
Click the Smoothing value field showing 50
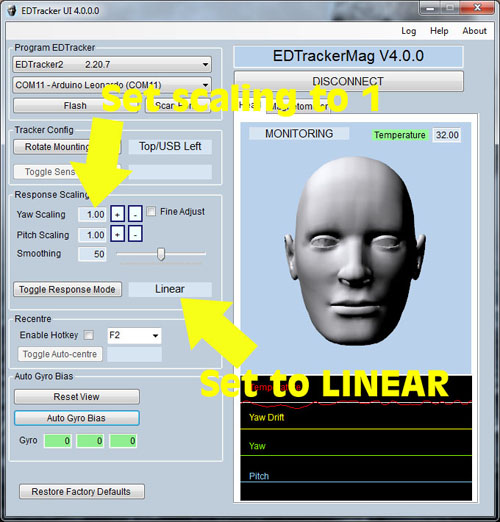[x=92, y=254]
